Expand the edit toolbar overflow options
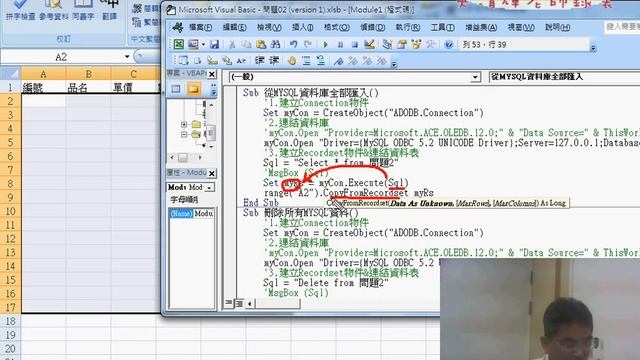This screenshot has height=360, width=640. click(x=393, y=64)
